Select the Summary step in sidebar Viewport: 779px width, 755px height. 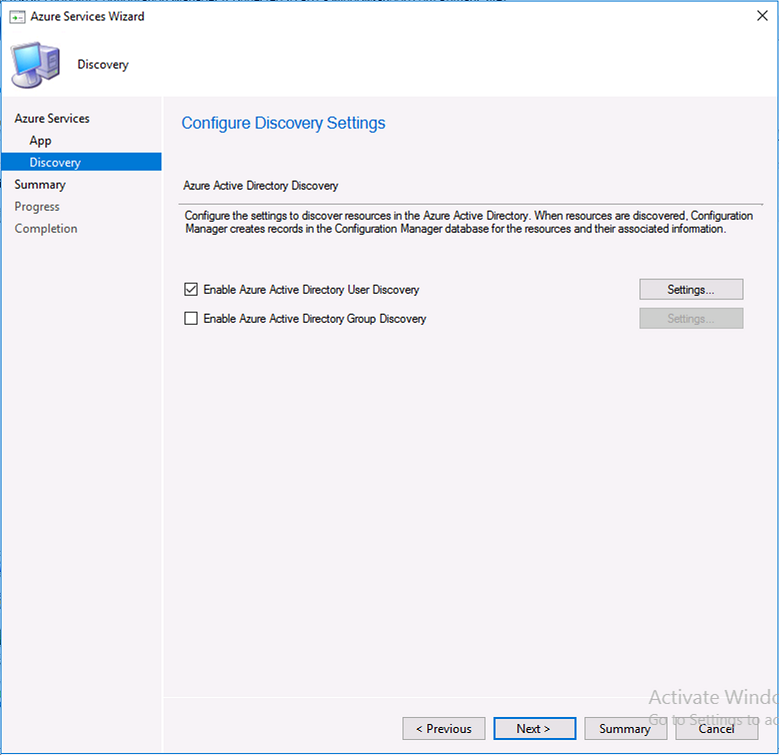coord(40,184)
